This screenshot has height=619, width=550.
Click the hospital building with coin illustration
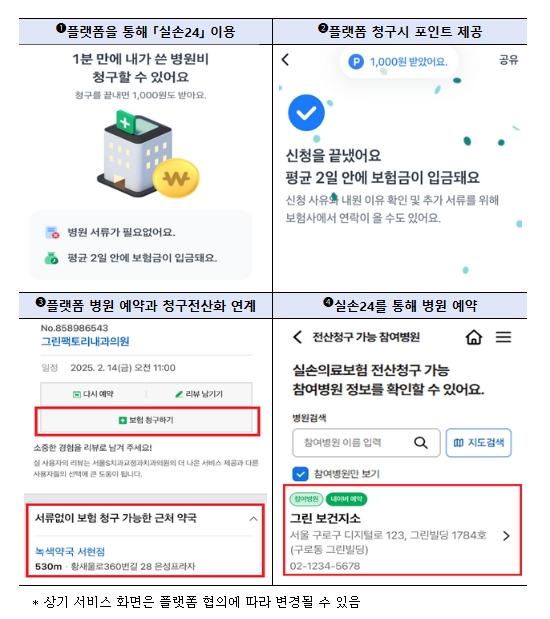[148, 155]
